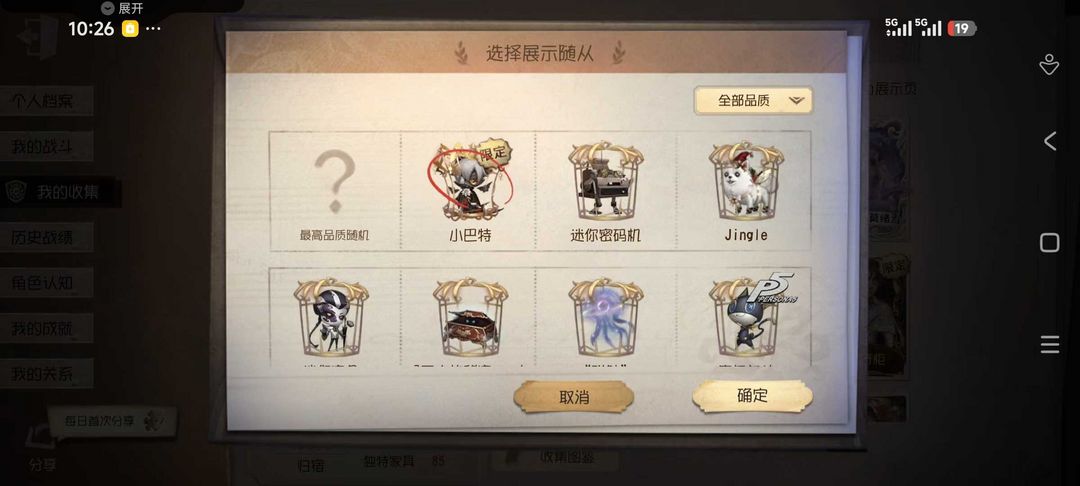Viewport: 1080px width, 486px height.
Task: Choose the purple jellyfish pet
Action: [605, 317]
